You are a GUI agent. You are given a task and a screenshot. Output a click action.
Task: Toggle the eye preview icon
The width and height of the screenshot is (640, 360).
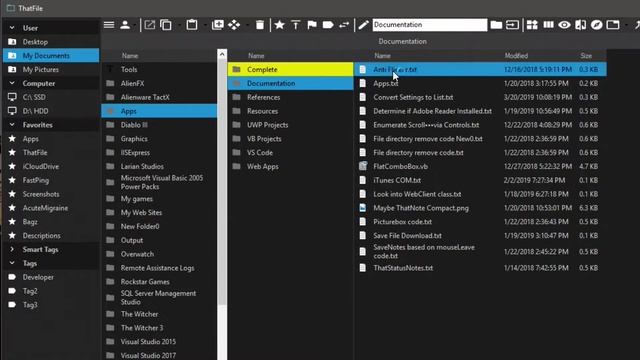click(x=564, y=25)
